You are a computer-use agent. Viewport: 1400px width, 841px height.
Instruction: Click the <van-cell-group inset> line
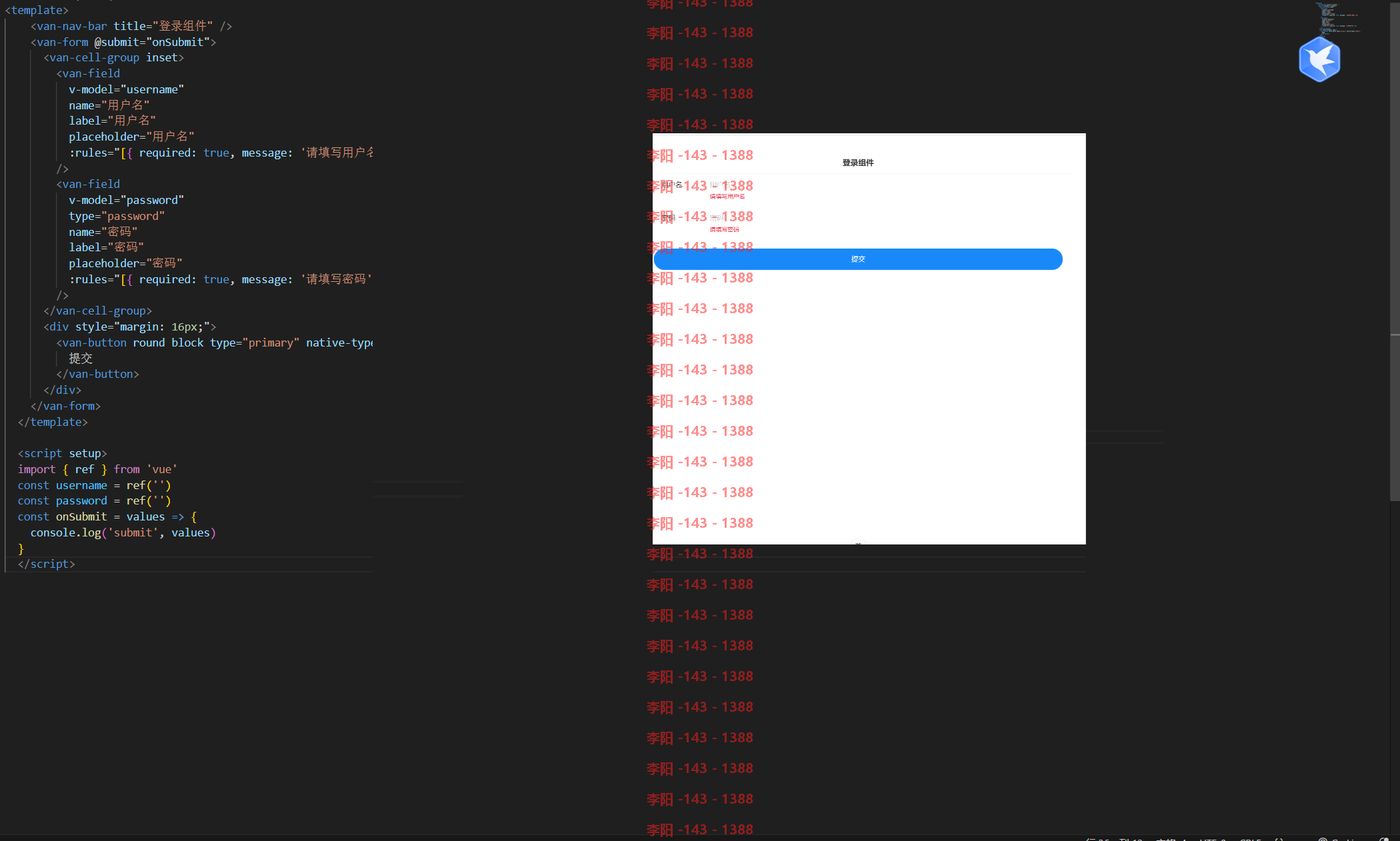point(113,57)
